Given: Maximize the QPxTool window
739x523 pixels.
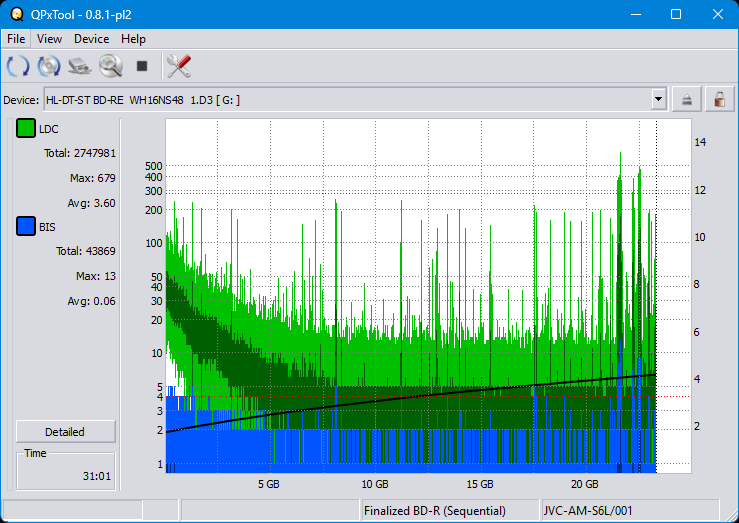Looking at the screenshot, I should point(675,14).
